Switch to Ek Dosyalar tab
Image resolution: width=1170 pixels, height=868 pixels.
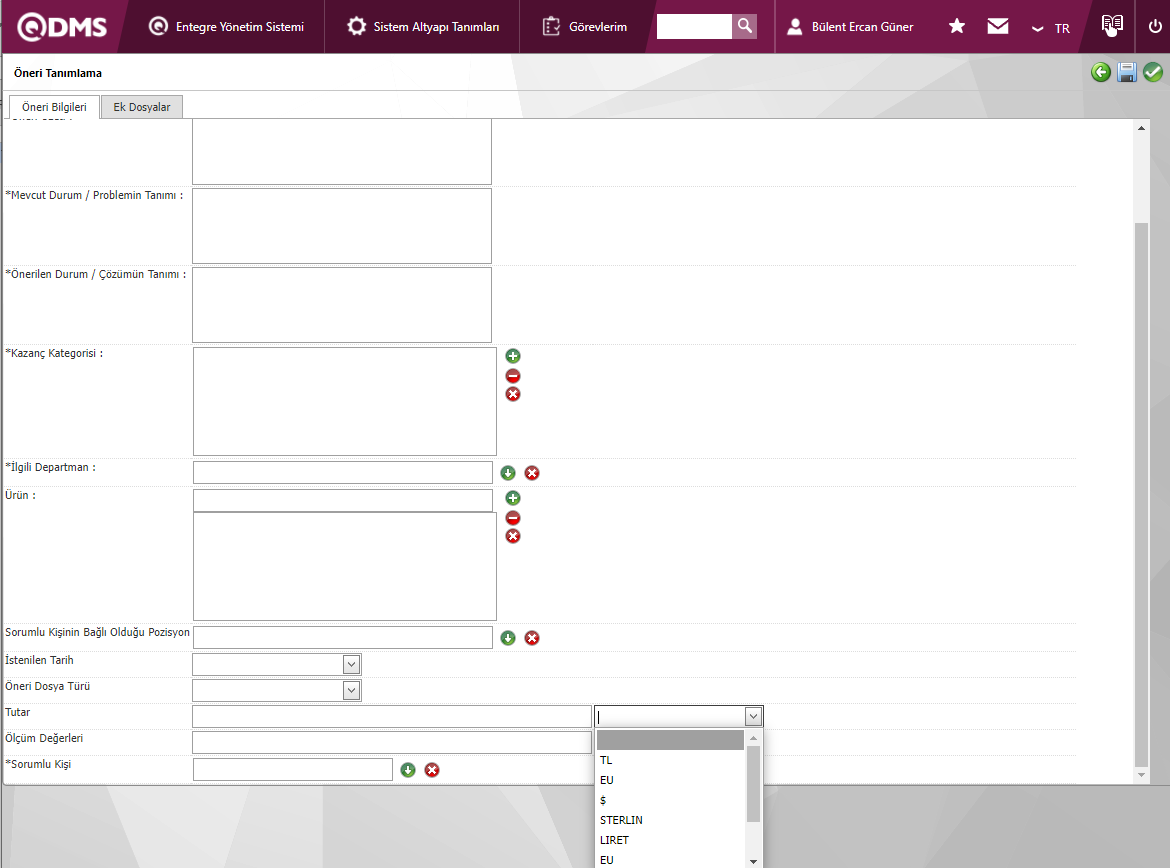(x=142, y=107)
